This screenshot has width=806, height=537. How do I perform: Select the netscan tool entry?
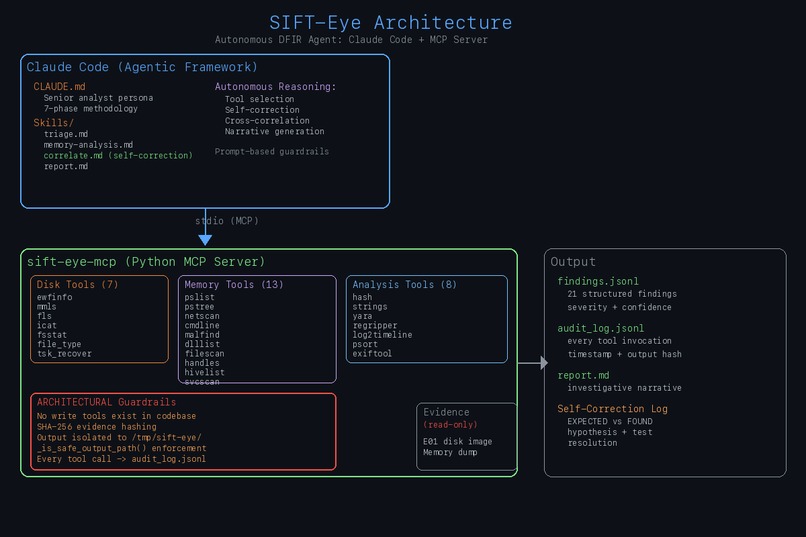pos(202,316)
